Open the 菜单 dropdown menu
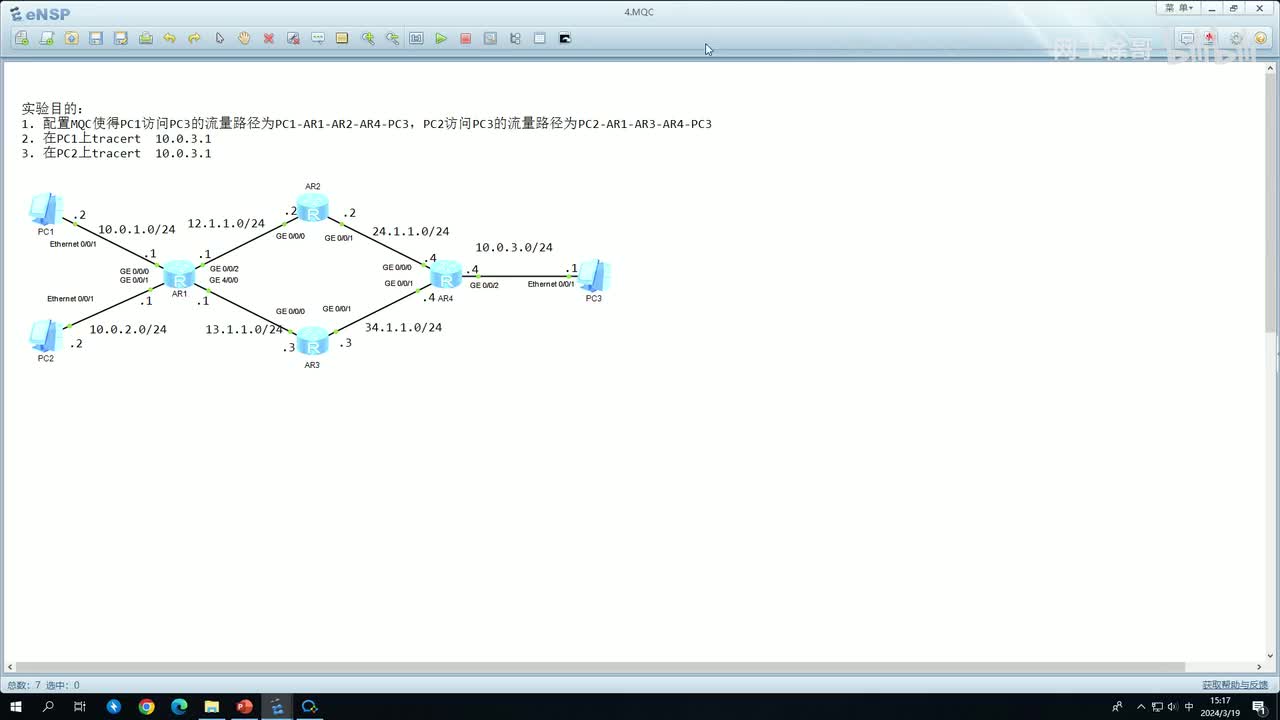 pyautogui.click(x=1178, y=8)
